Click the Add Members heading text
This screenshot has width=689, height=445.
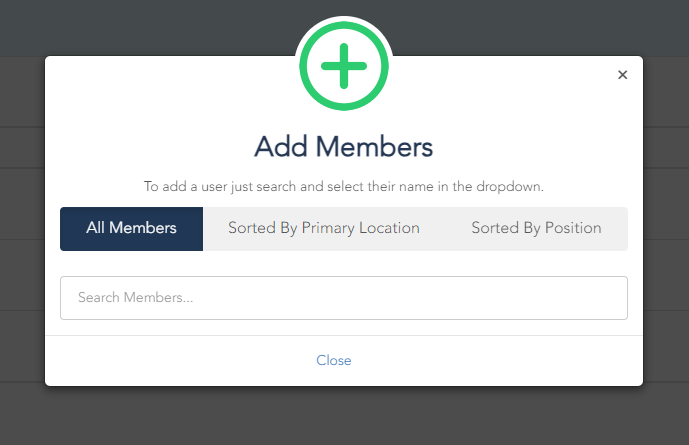[x=344, y=147]
